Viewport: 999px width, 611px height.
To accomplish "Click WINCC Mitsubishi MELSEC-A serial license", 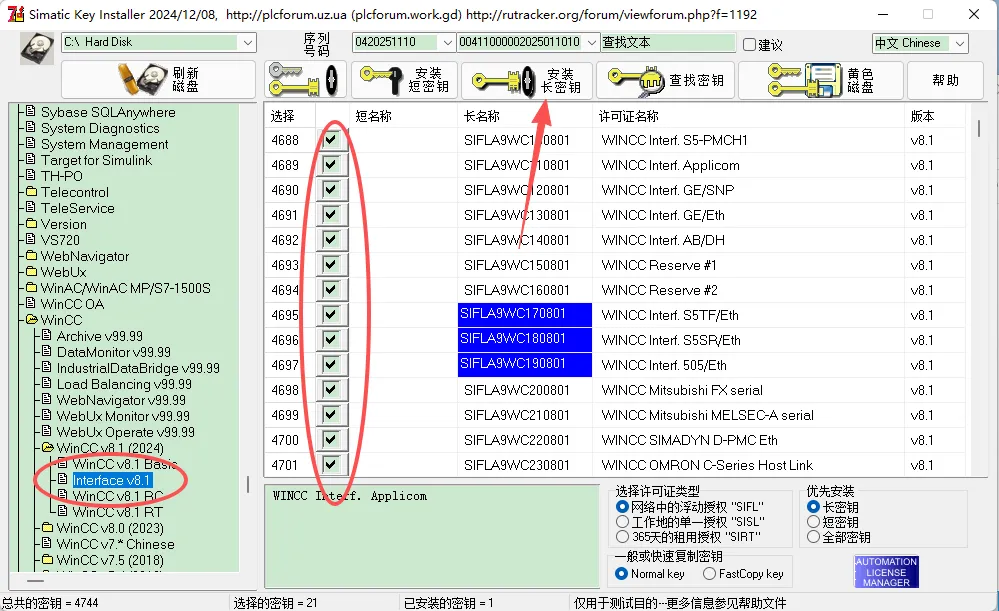I will (707, 415).
